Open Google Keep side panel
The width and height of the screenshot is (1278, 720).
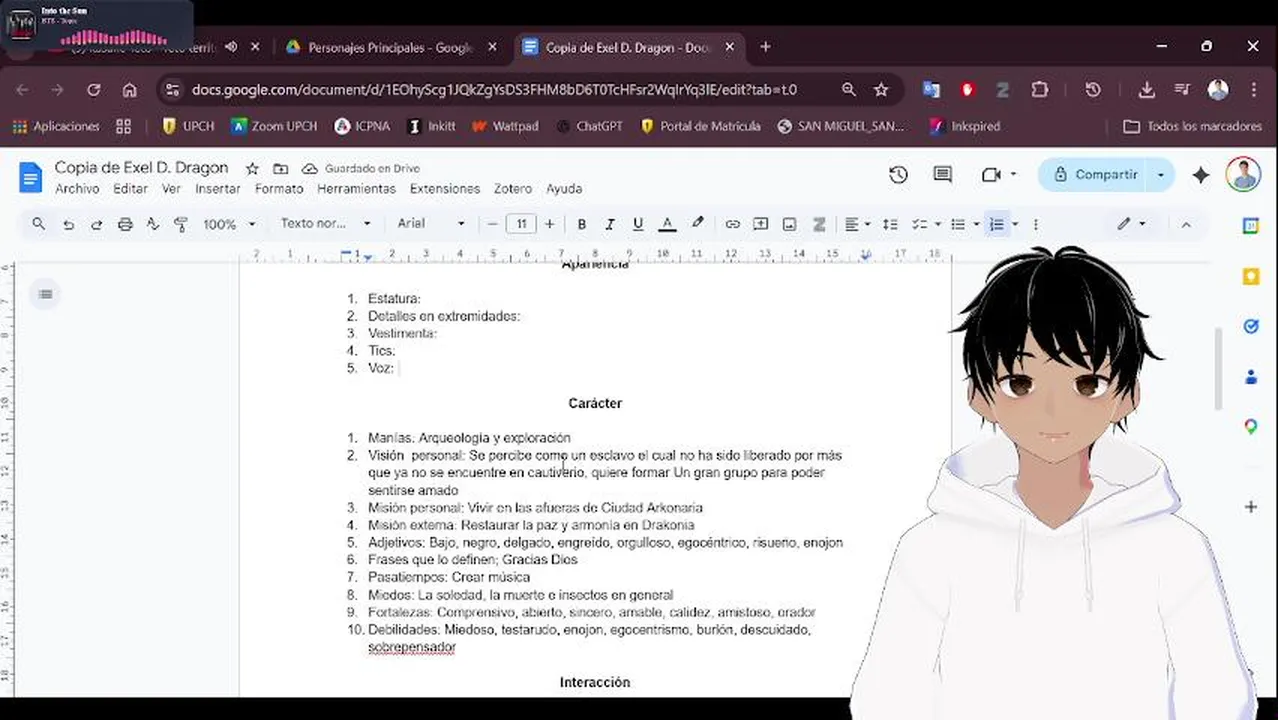(1251, 277)
